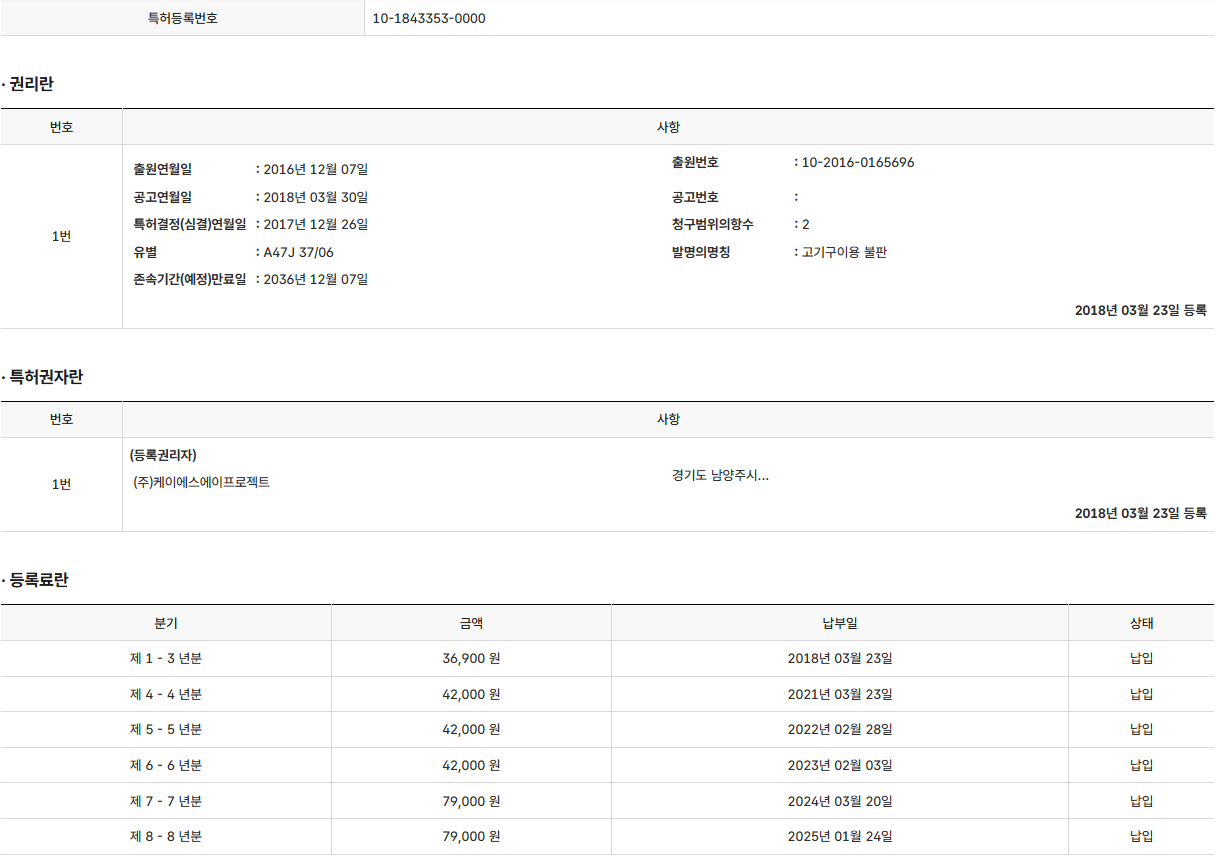The width and height of the screenshot is (1216, 856).
Task: Click the 상태 column header
Action: [1141, 623]
